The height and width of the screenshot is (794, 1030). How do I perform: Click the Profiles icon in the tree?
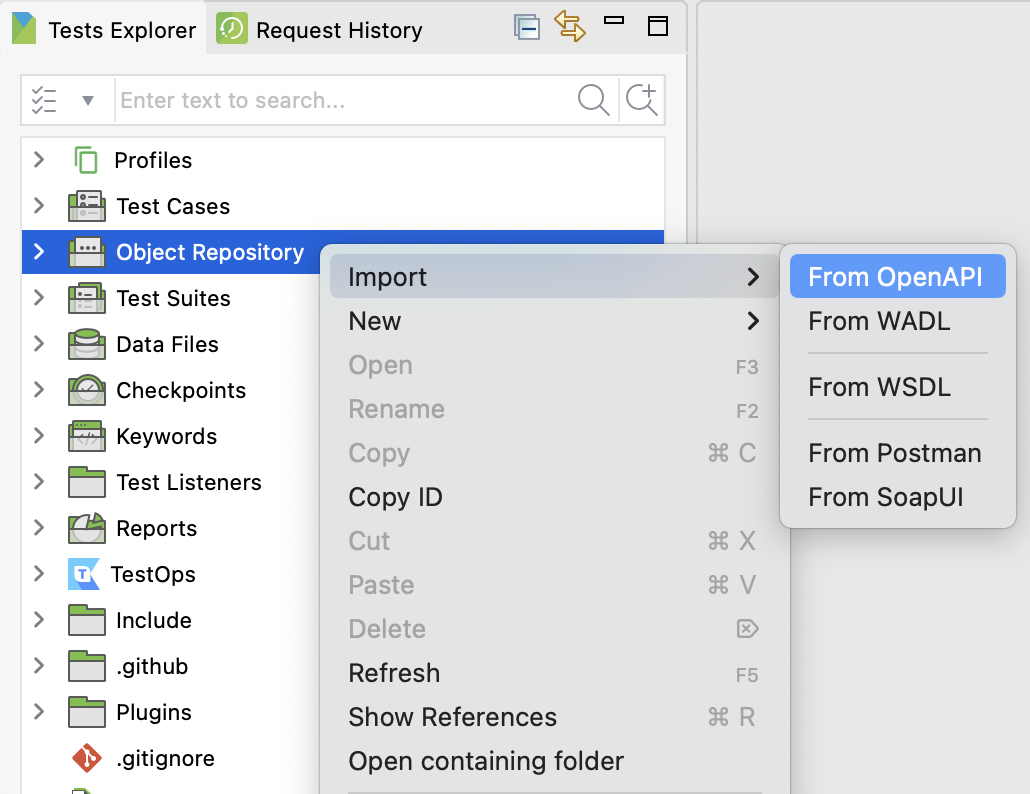86,160
